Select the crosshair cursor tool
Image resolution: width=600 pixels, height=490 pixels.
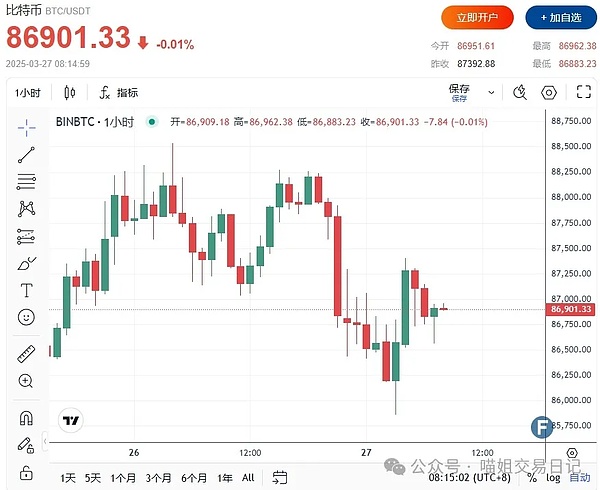pyautogui.click(x=26, y=126)
